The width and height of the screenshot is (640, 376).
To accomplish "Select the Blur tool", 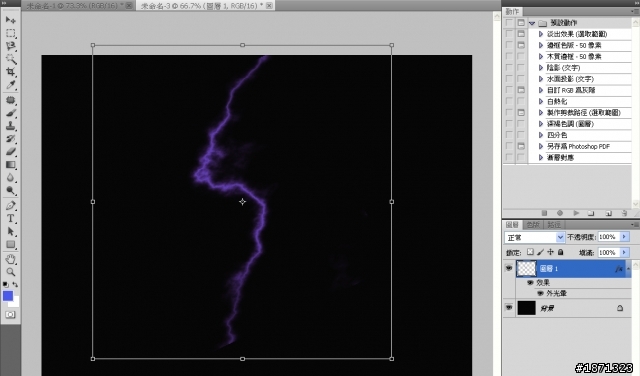I will (11, 178).
